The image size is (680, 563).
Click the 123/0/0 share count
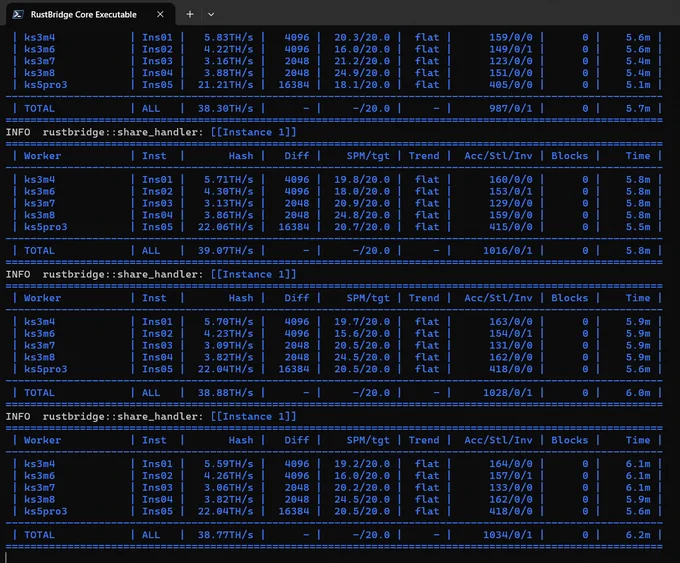(511, 61)
